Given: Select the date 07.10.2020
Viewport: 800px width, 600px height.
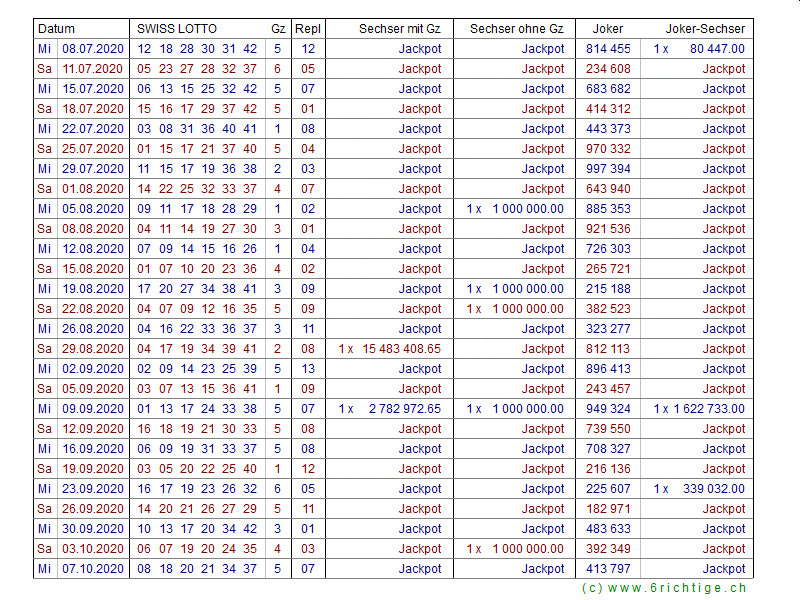Looking at the screenshot, I should pyautogui.click(x=93, y=569).
